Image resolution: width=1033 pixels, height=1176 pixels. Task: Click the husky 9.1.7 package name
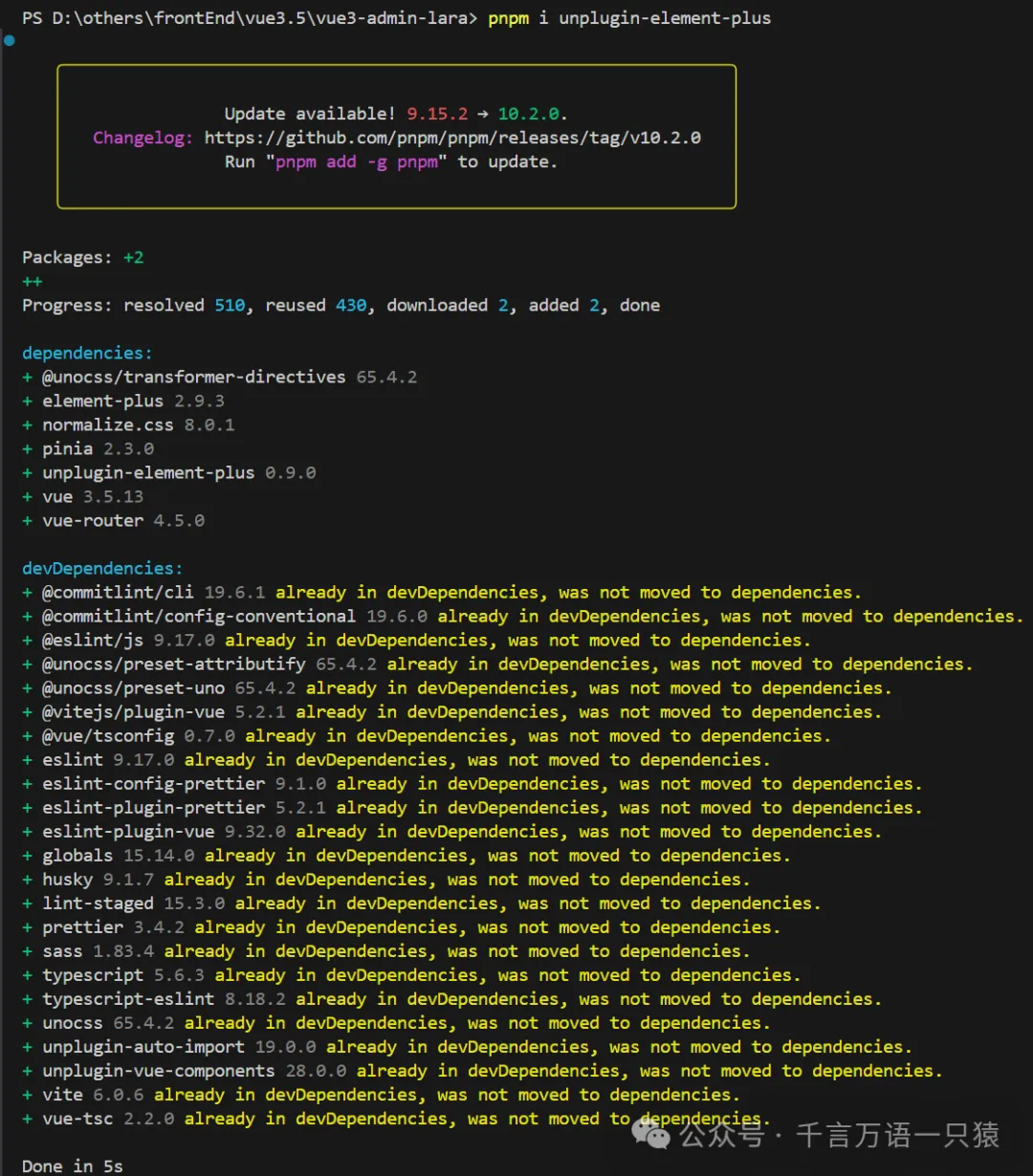click(67, 879)
